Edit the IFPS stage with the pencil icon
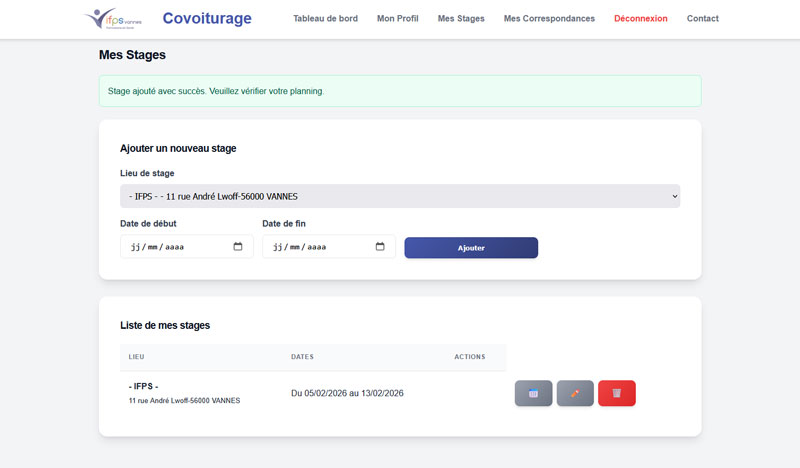800x468 pixels. pyautogui.click(x=575, y=393)
